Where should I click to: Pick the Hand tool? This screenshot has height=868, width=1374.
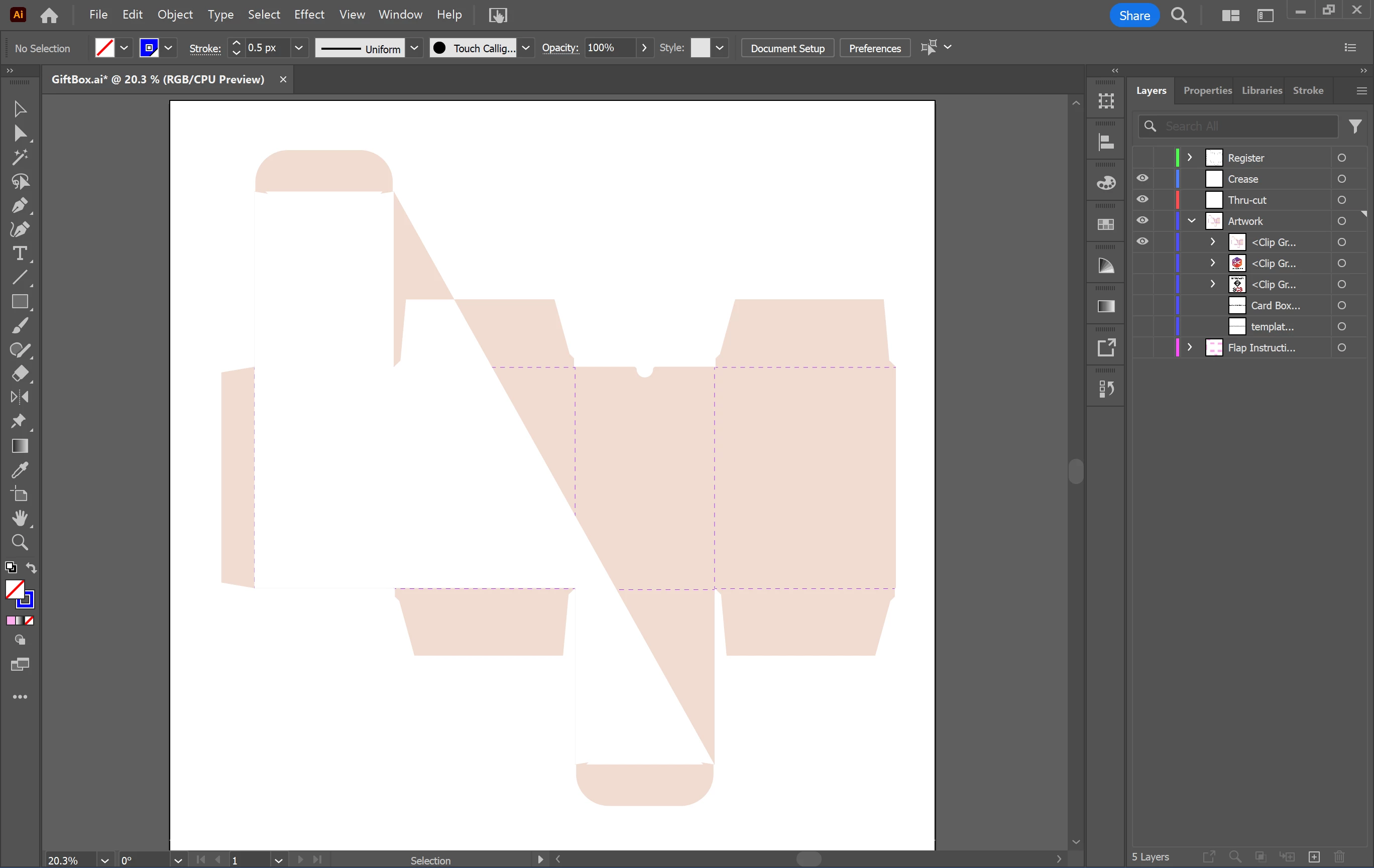pos(20,518)
